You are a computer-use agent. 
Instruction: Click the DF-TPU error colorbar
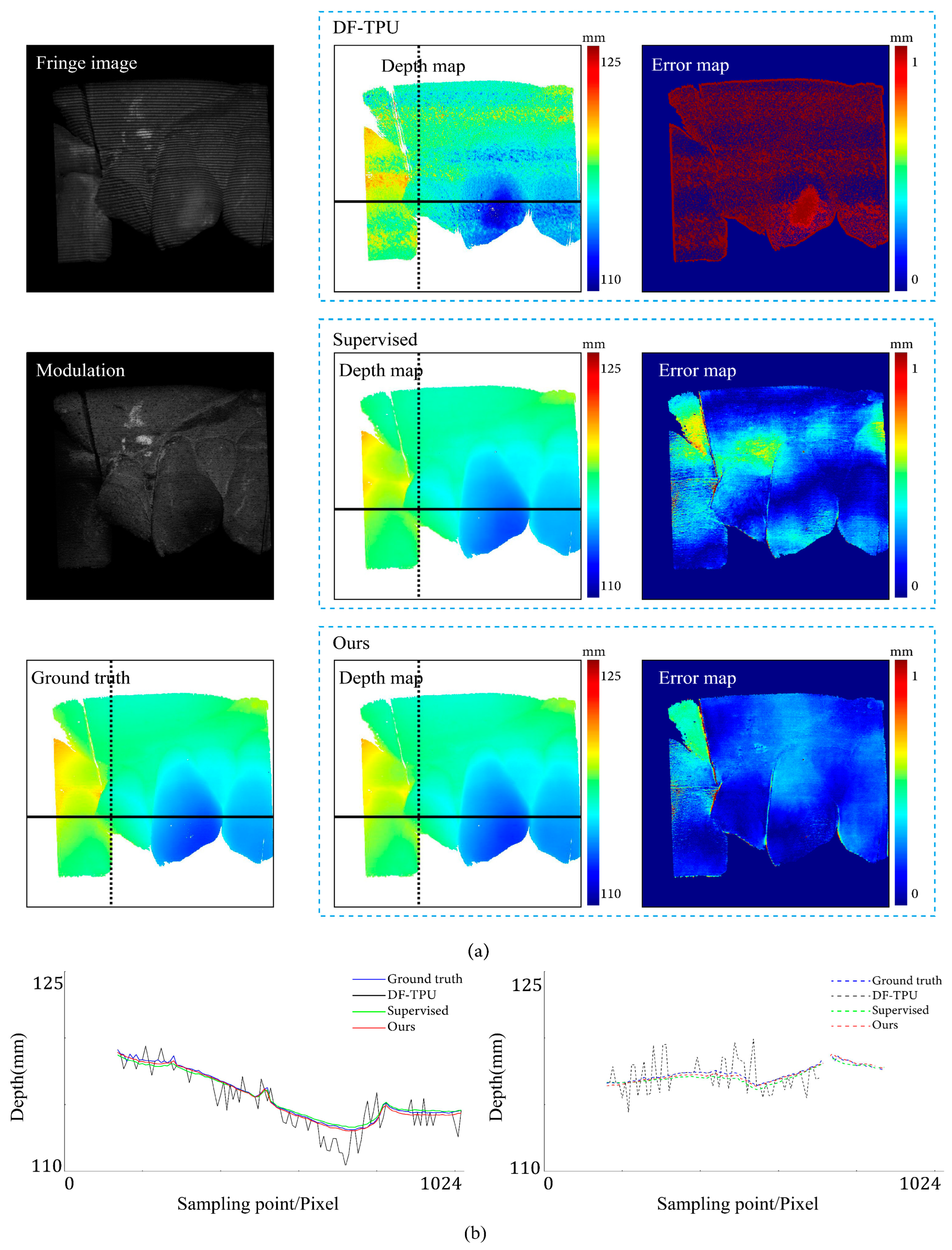(x=900, y=168)
